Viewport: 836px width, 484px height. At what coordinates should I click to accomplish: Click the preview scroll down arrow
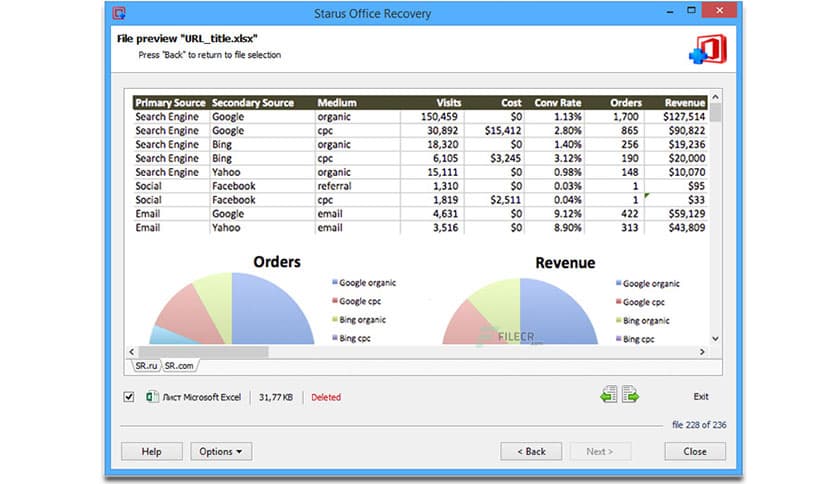[x=716, y=338]
